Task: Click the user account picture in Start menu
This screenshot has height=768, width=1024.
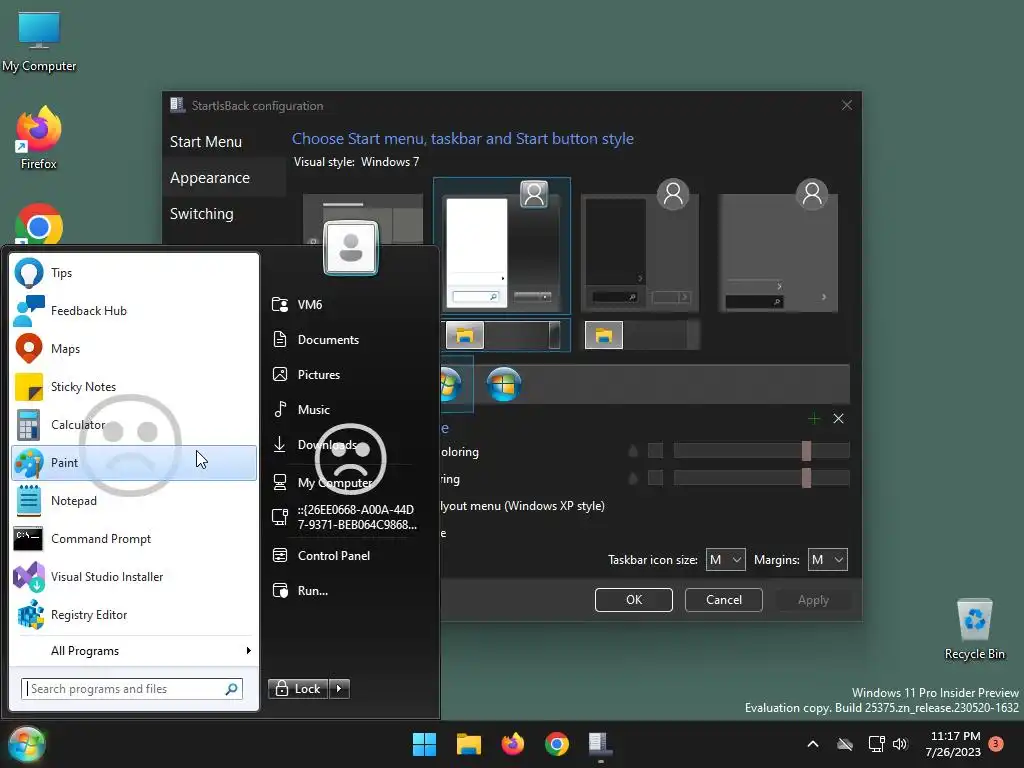Action: pos(351,248)
